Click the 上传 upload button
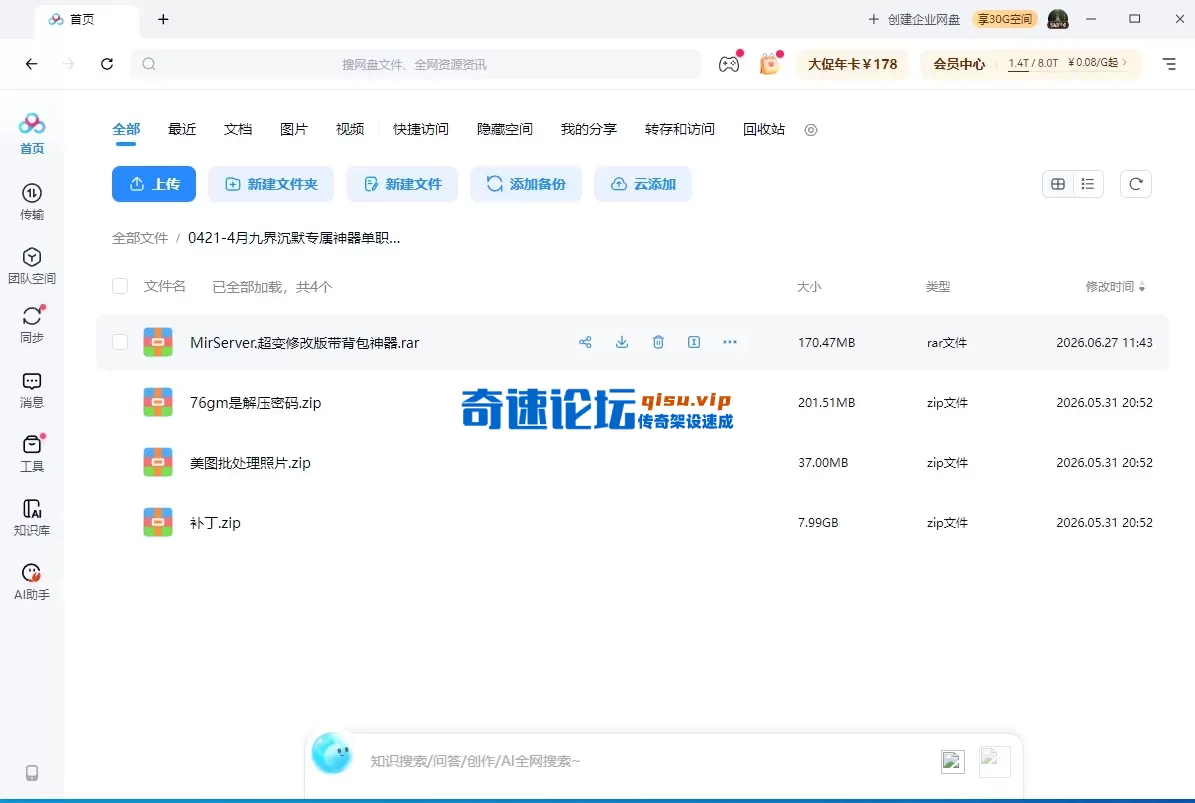Image resolution: width=1195 pixels, height=803 pixels. tap(154, 184)
